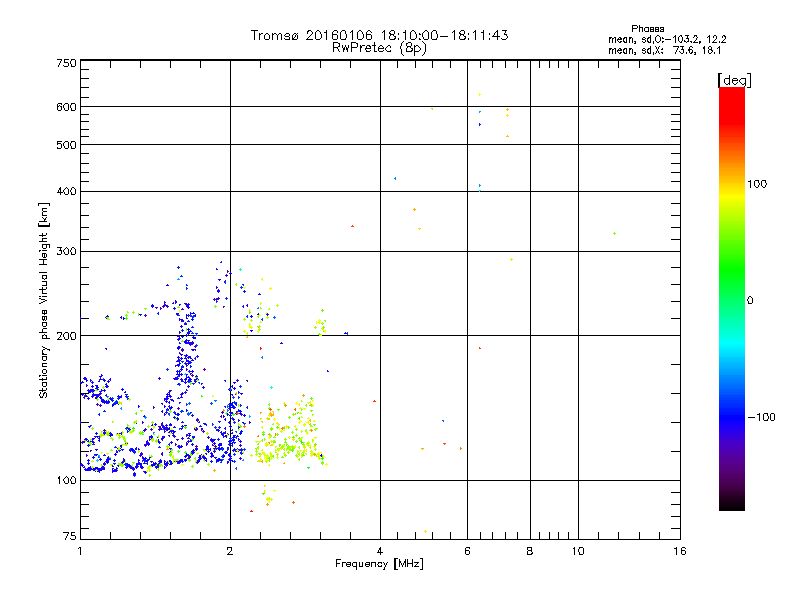Click the y-axis tick label "75"

coord(70,536)
